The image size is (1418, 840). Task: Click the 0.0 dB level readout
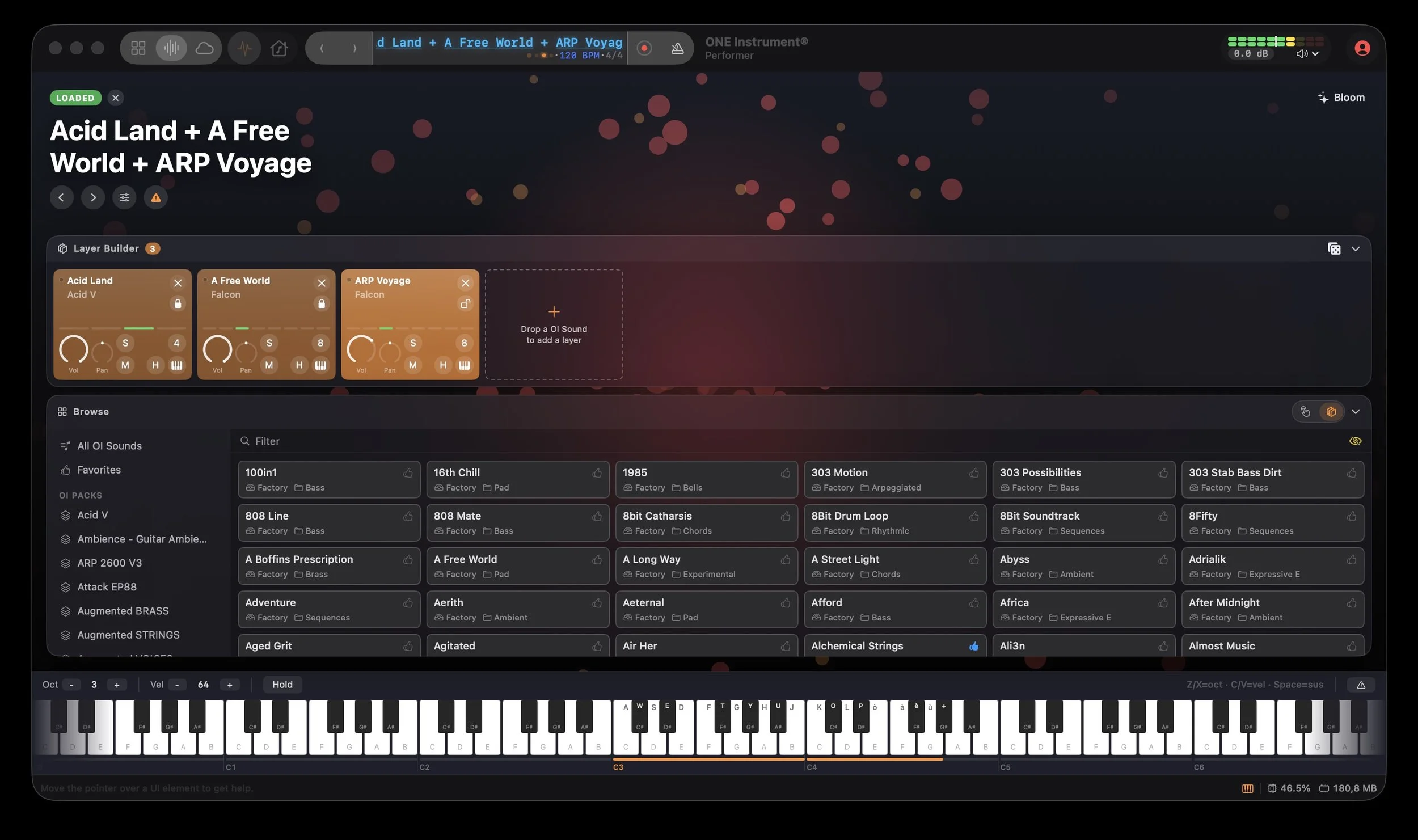point(1250,54)
